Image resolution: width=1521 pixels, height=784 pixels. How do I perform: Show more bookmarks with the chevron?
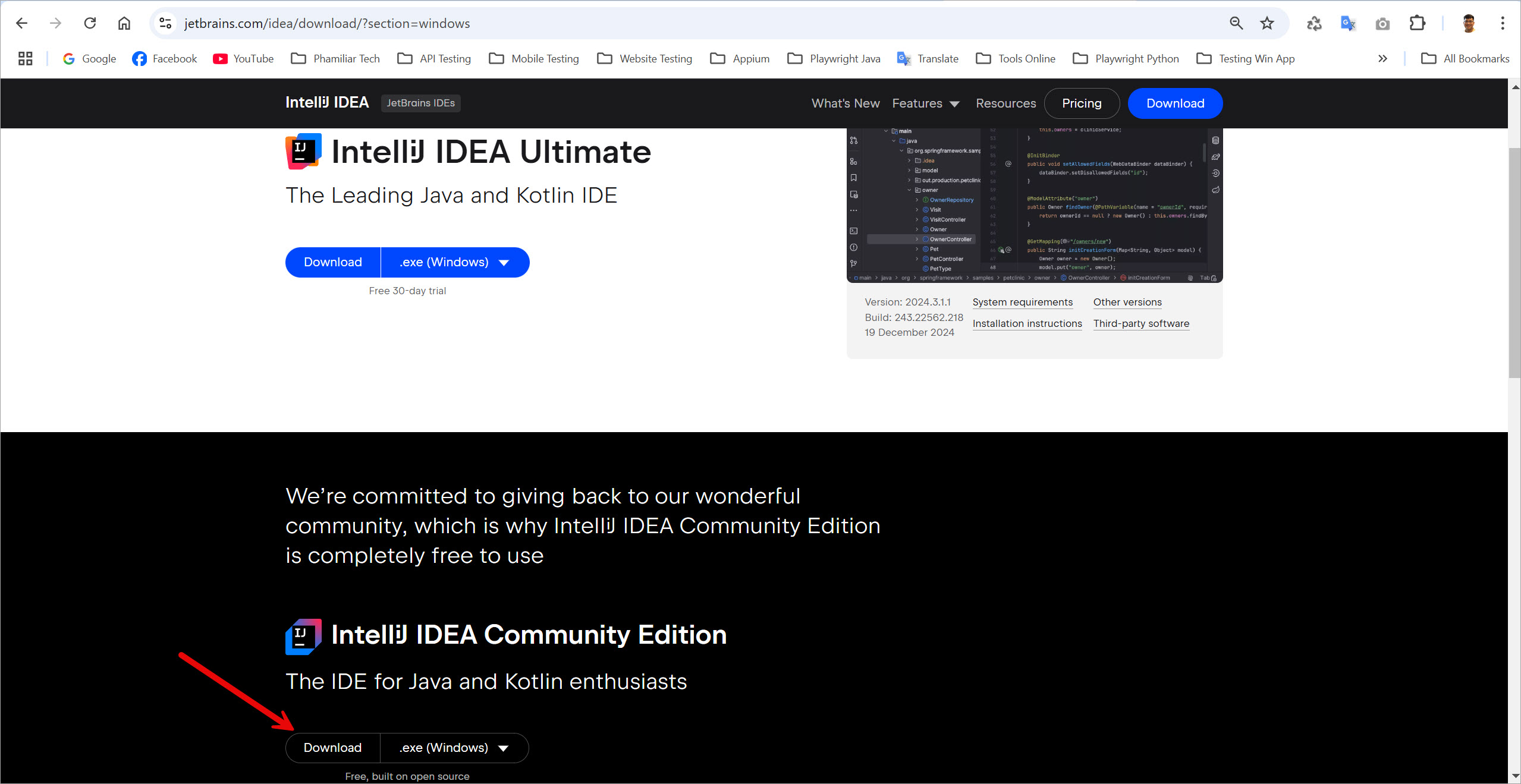pyautogui.click(x=1382, y=58)
